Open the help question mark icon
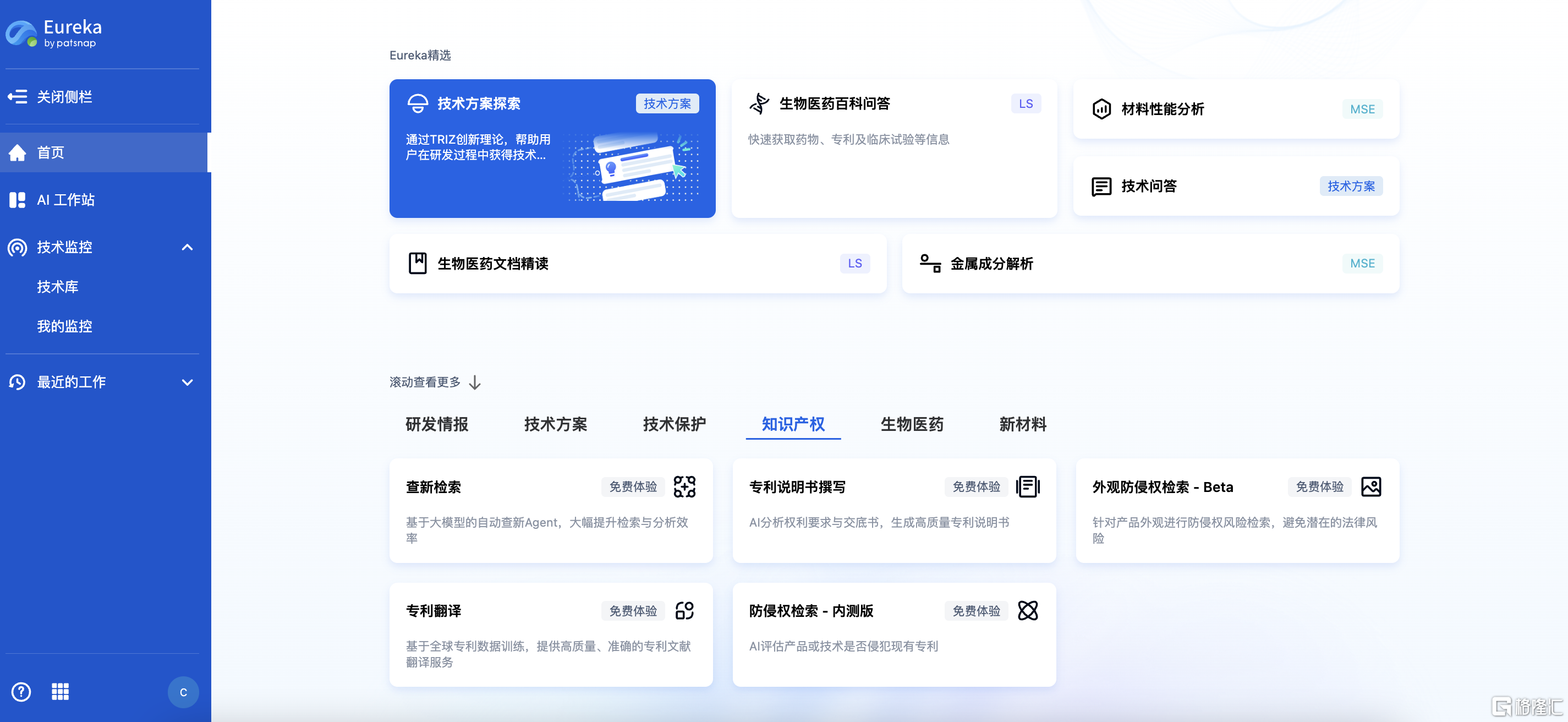Screen dimensions: 1568x722 click(x=21, y=692)
